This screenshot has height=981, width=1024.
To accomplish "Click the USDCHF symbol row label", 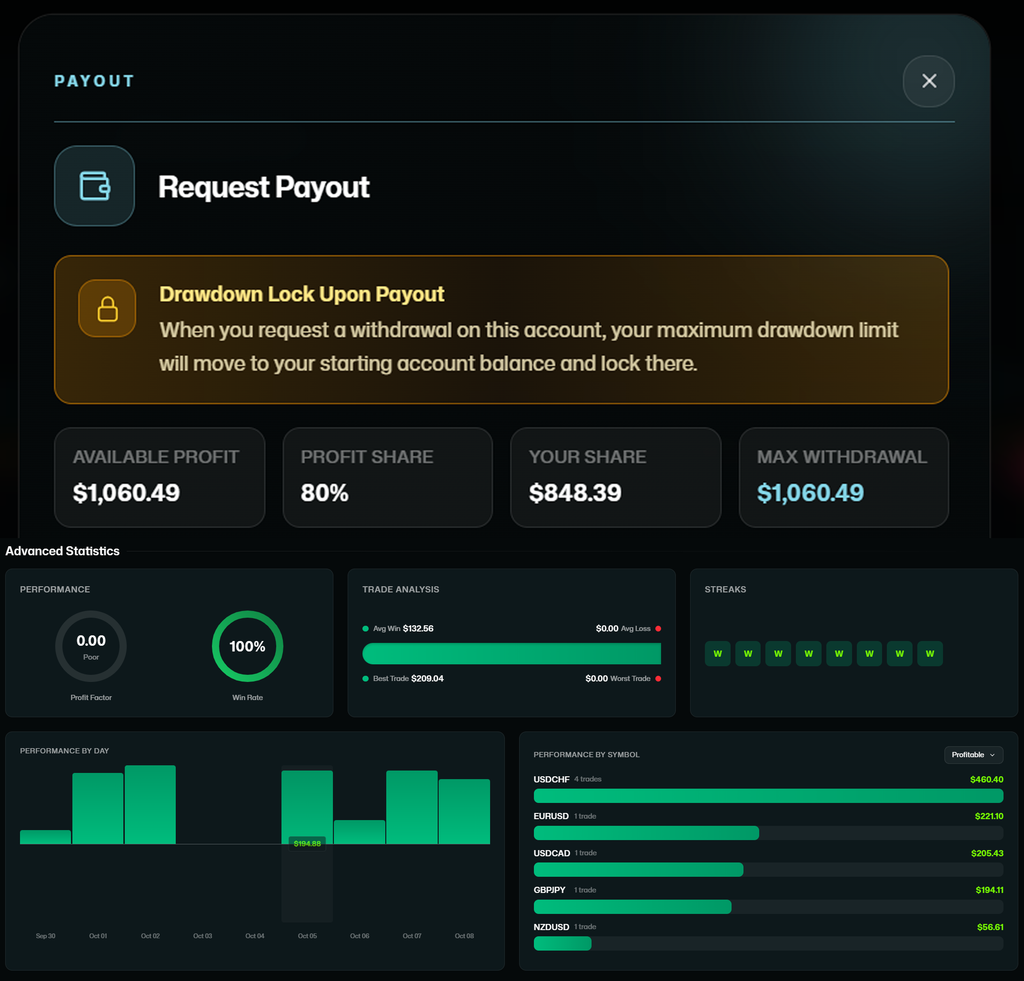I will (551, 779).
